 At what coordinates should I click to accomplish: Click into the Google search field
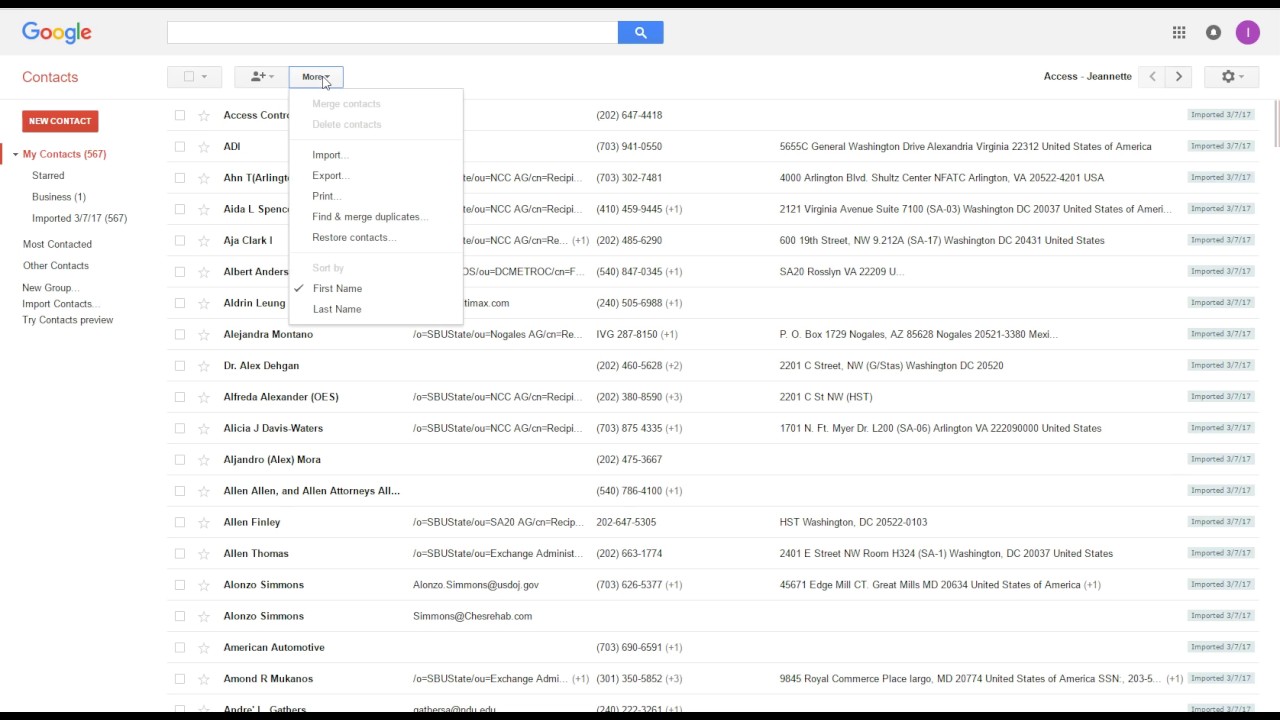tap(392, 33)
